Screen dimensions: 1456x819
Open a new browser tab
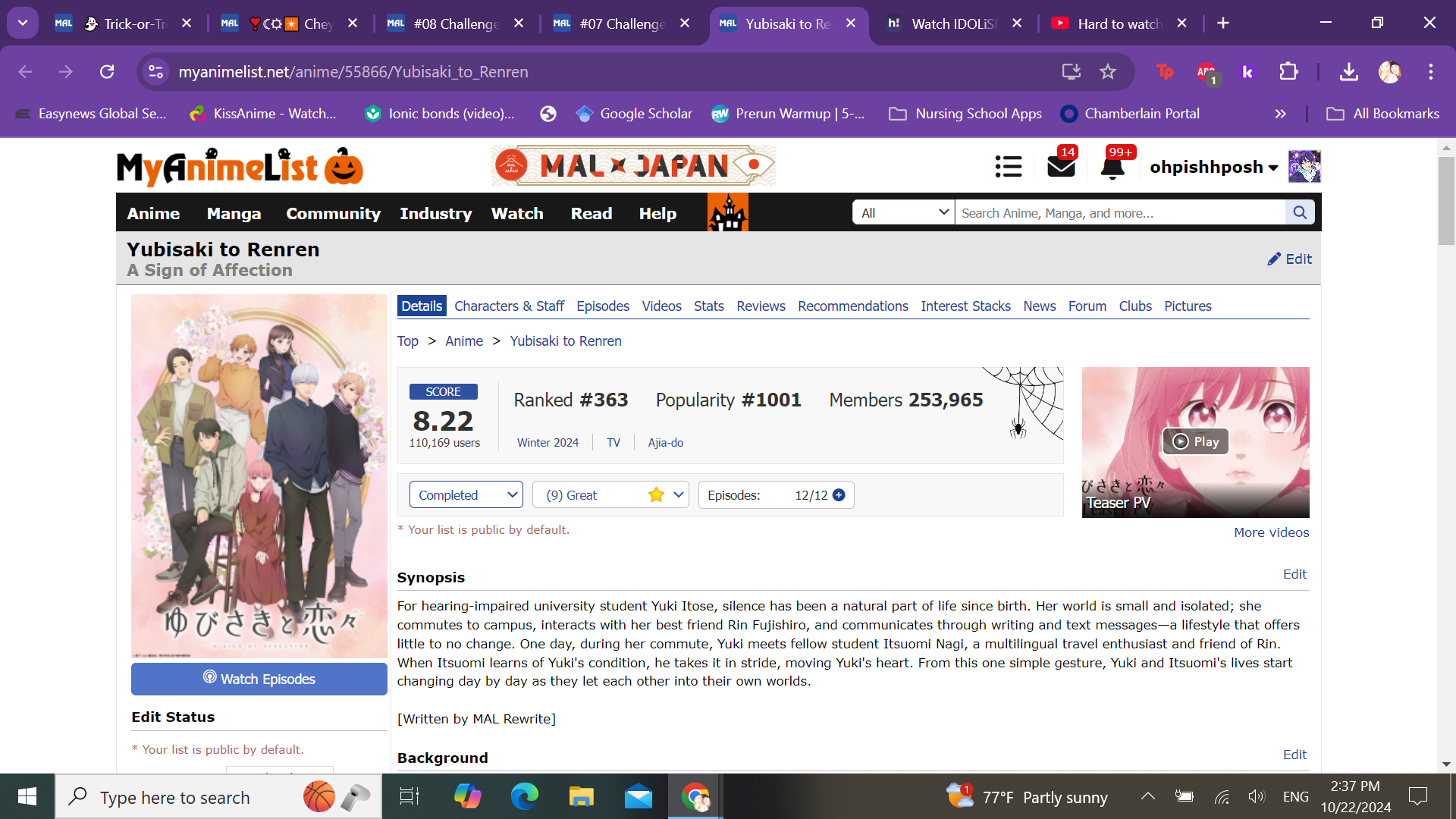coord(1223,24)
